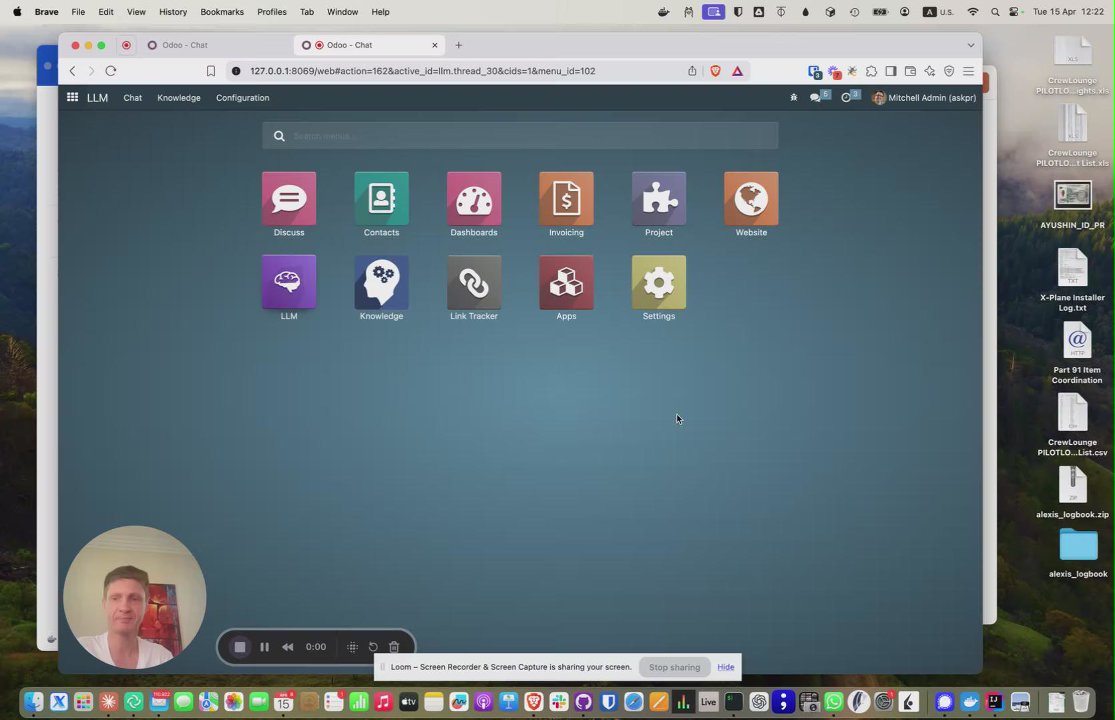Toggle the browser sidebar panel
Viewport: 1115px width, 720px height.
[x=890, y=70]
